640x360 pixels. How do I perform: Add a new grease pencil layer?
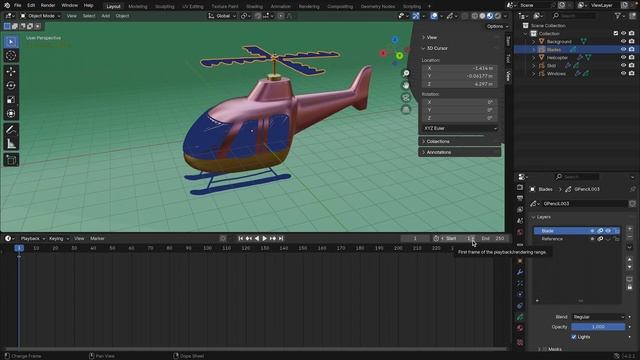click(x=629, y=229)
